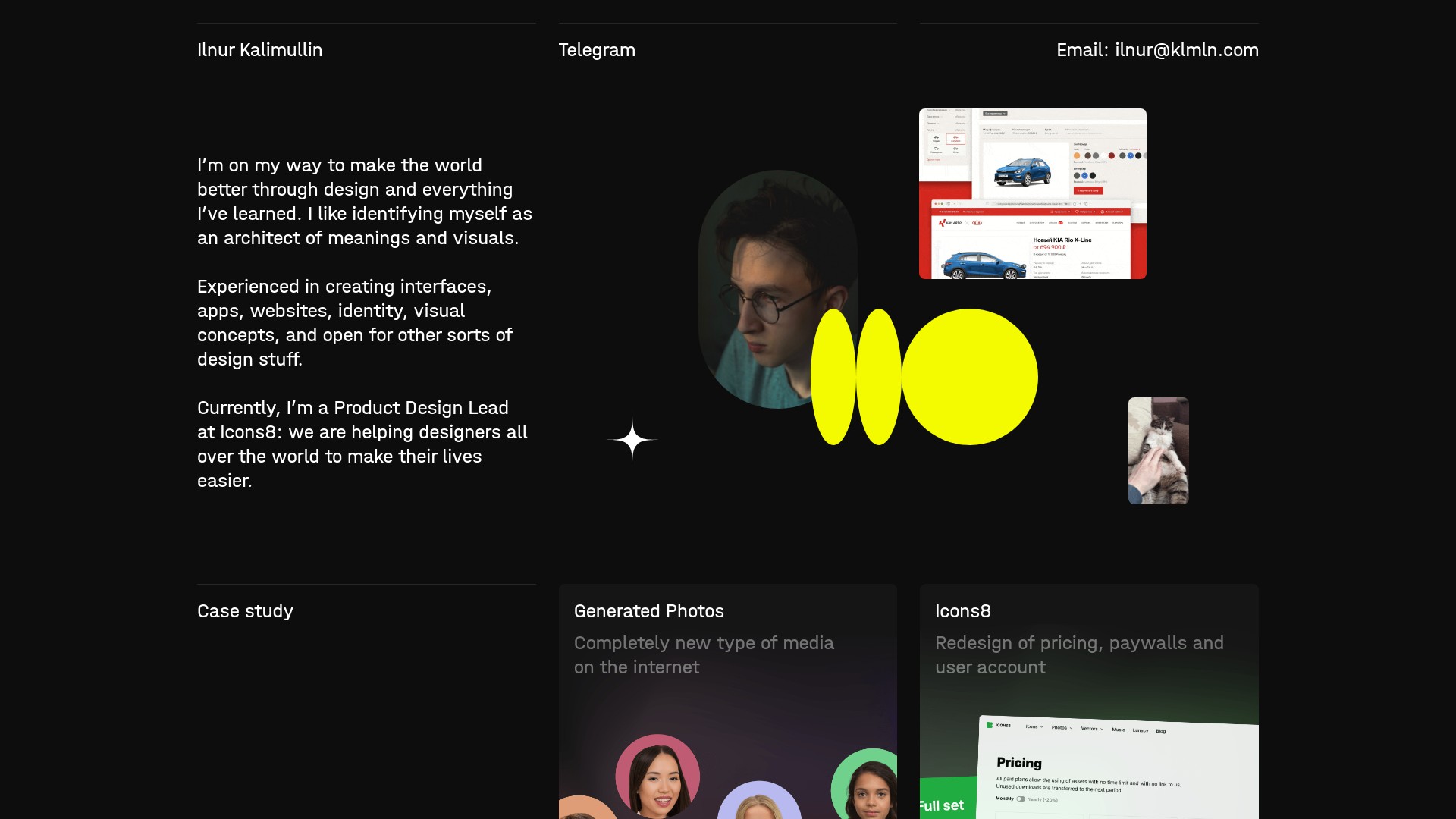
Task: Click the orange circle avatar at card corner
Action: point(582,808)
